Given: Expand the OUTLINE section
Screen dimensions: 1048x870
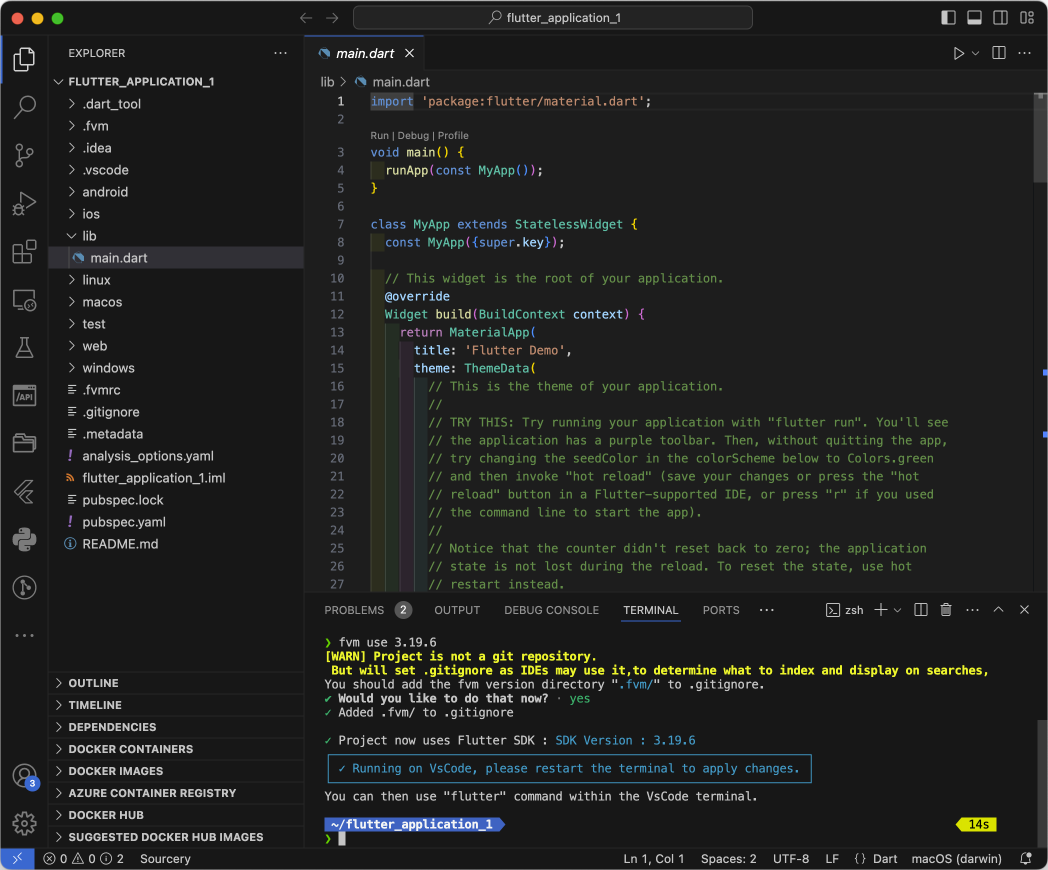Looking at the screenshot, I should 176,683.
